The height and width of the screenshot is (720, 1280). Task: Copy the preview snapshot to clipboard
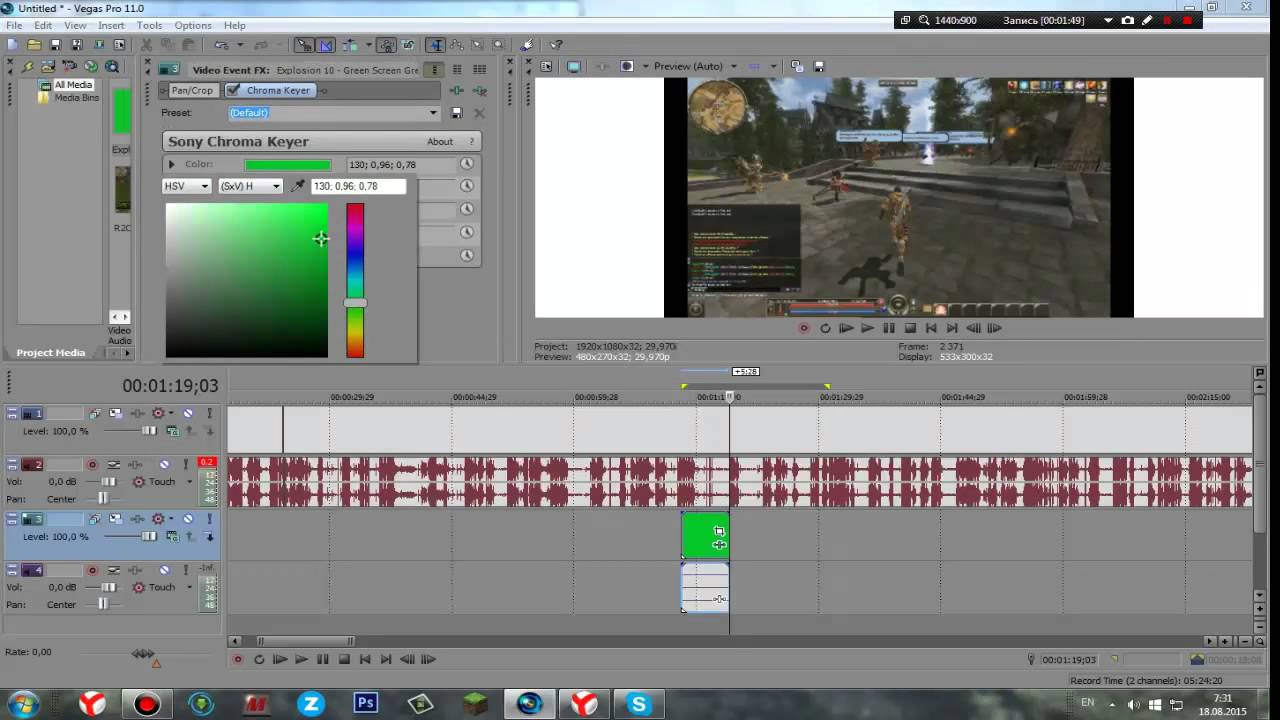797,67
